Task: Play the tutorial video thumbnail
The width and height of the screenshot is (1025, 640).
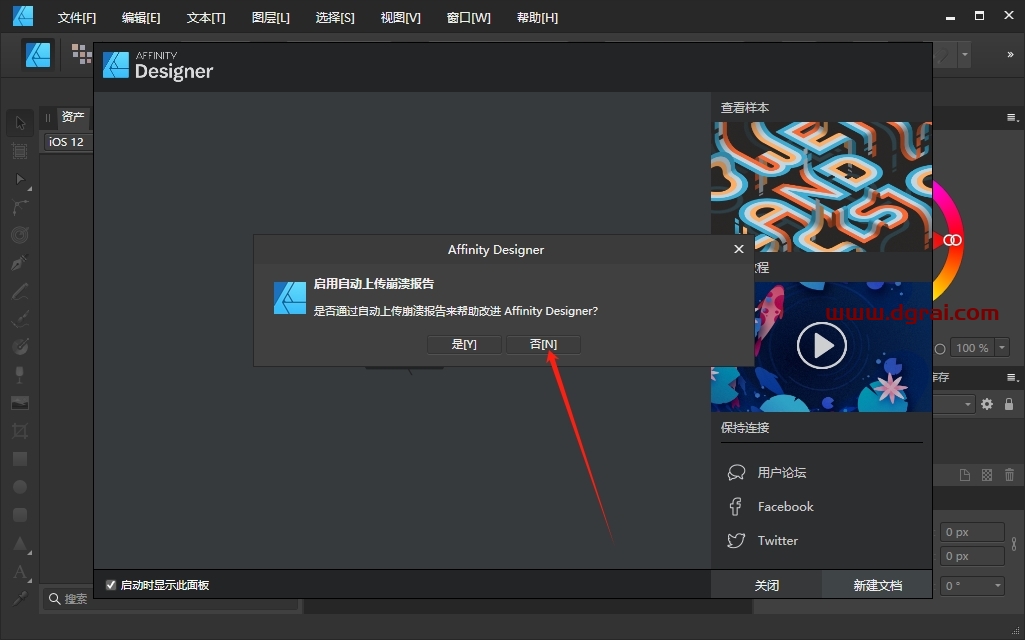Action: click(821, 346)
